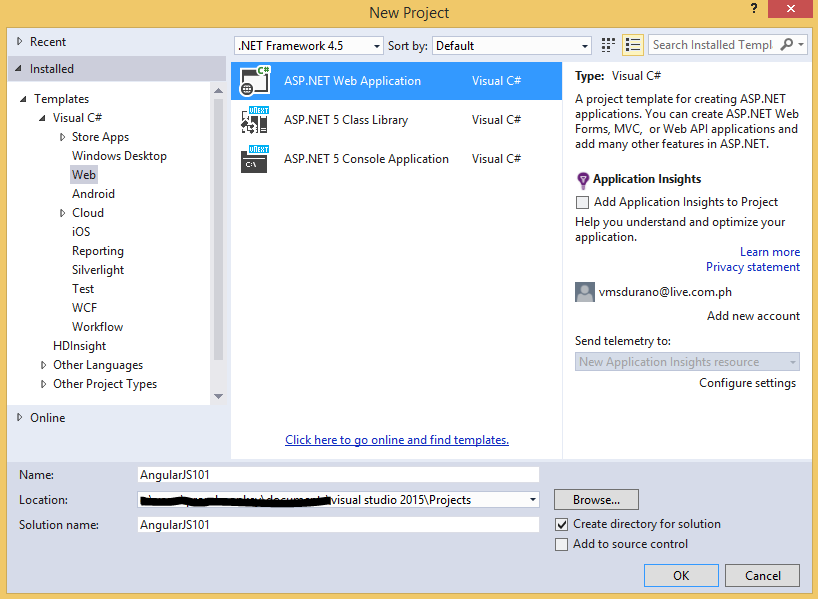
Task: Click the search magnifier icon
Action: (x=786, y=45)
